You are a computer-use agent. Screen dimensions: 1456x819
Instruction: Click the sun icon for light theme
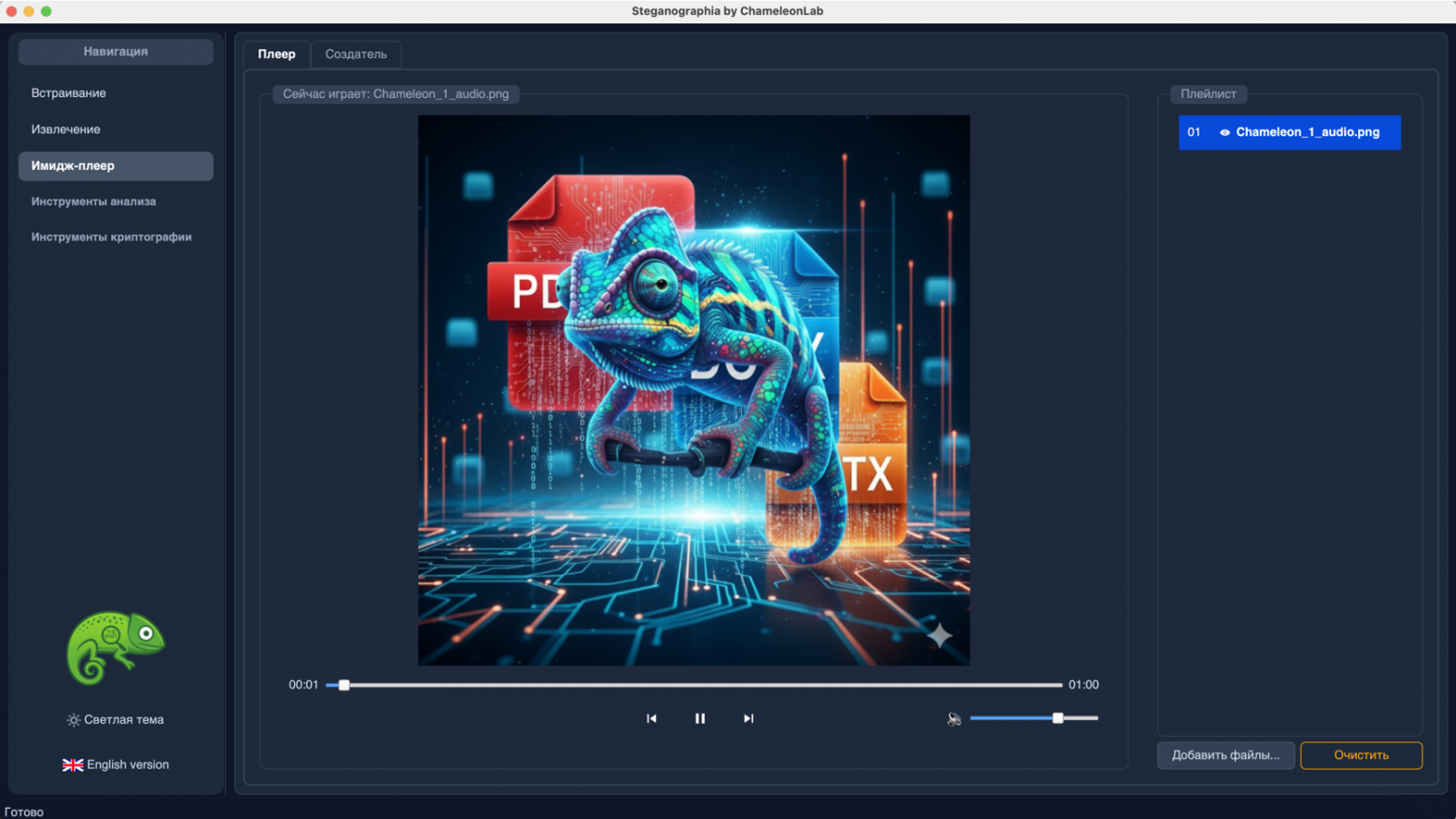click(x=73, y=720)
